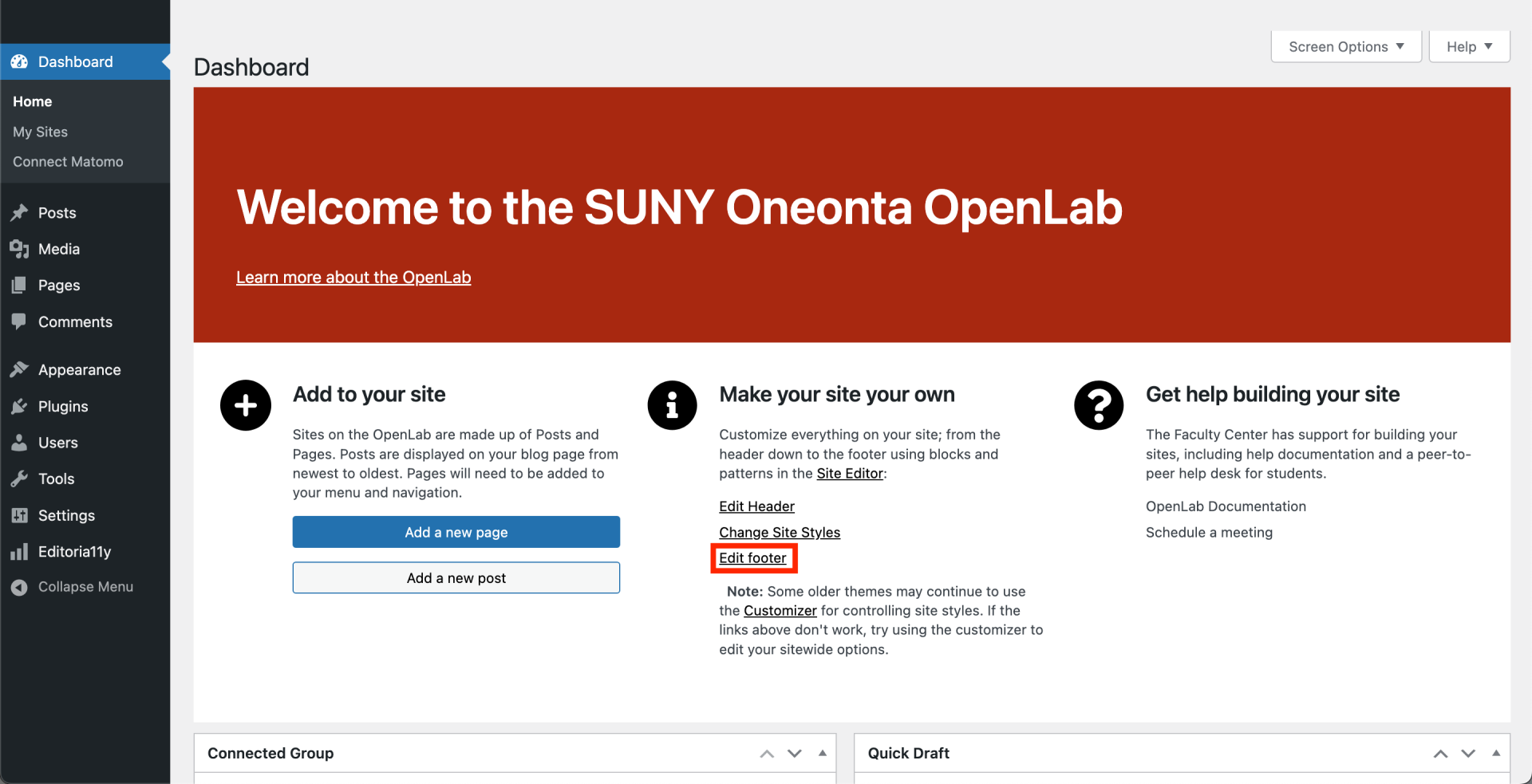Click the plus circle icon beside Add to your site
This screenshot has height=784, width=1532.
tap(246, 405)
